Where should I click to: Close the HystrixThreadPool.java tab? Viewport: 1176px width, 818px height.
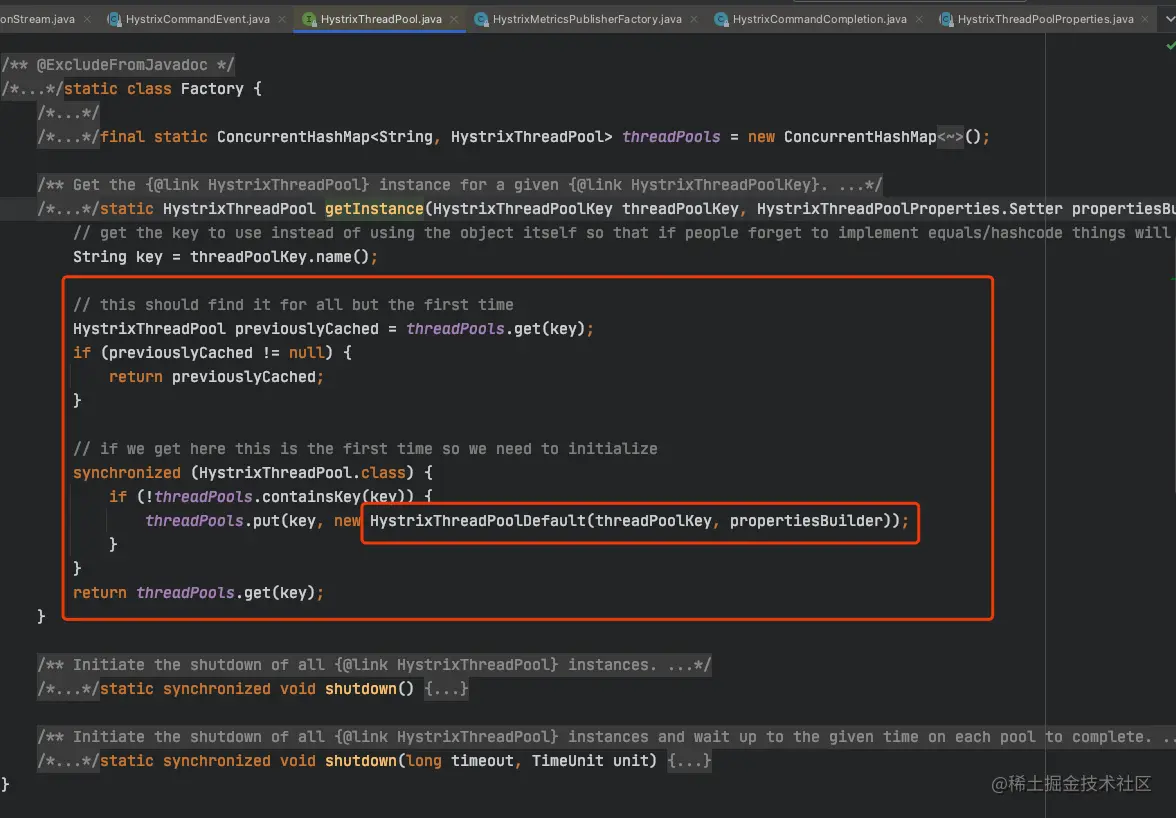coord(454,19)
